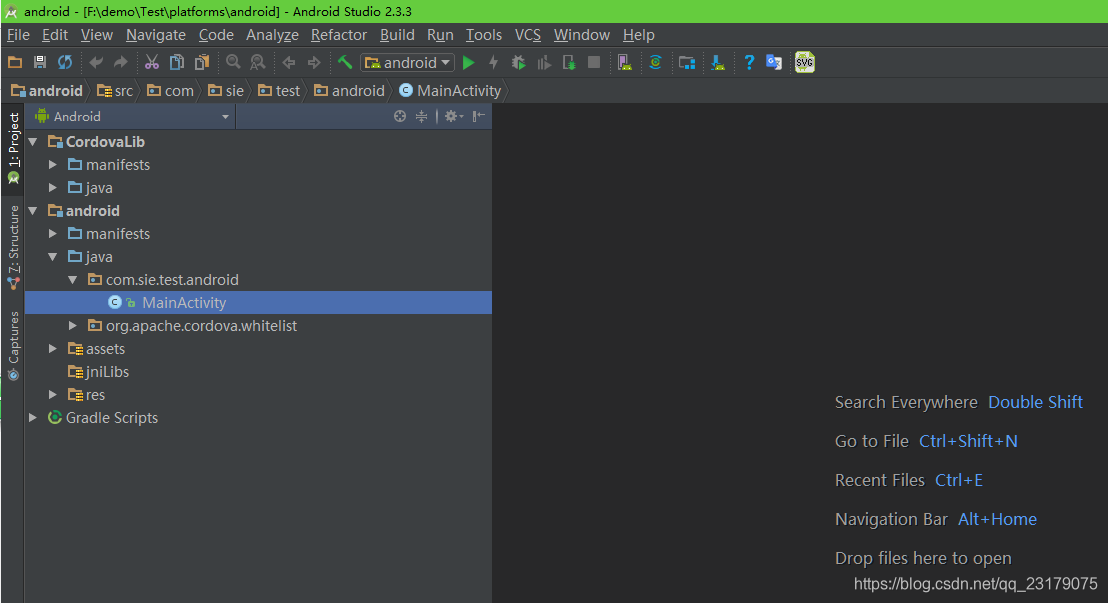The image size is (1108, 603).
Task: Open the android run configuration dropdown
Action: tap(408, 63)
